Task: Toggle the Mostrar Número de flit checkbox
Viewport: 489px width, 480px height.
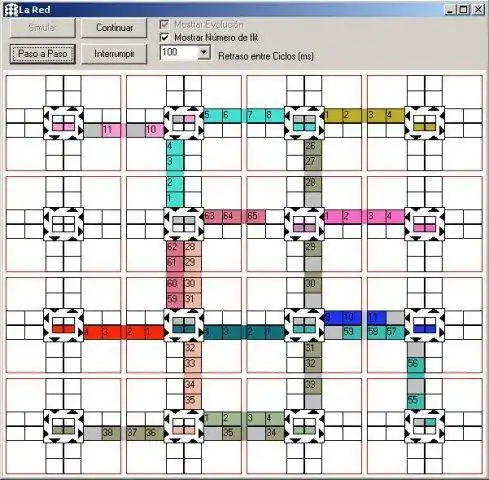Action: coord(164,38)
